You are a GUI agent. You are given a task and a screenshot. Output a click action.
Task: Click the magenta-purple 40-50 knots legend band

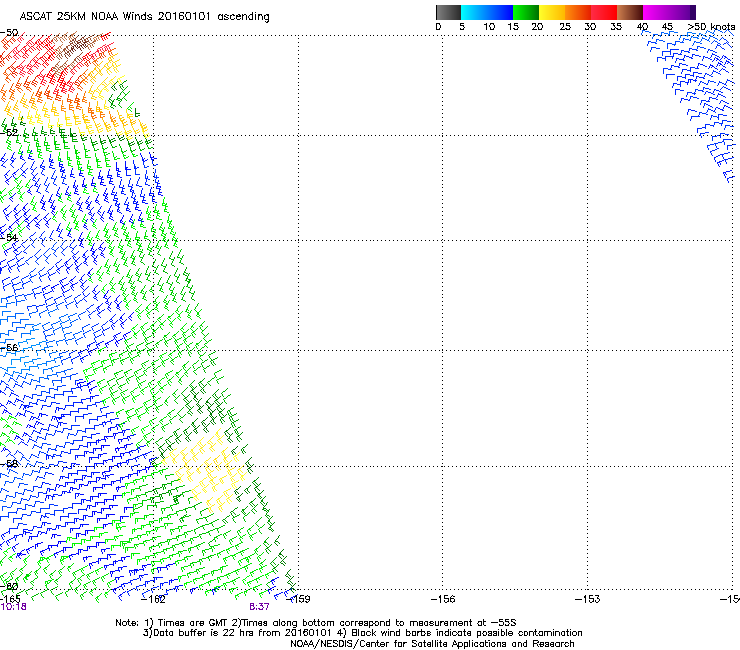coord(669,12)
